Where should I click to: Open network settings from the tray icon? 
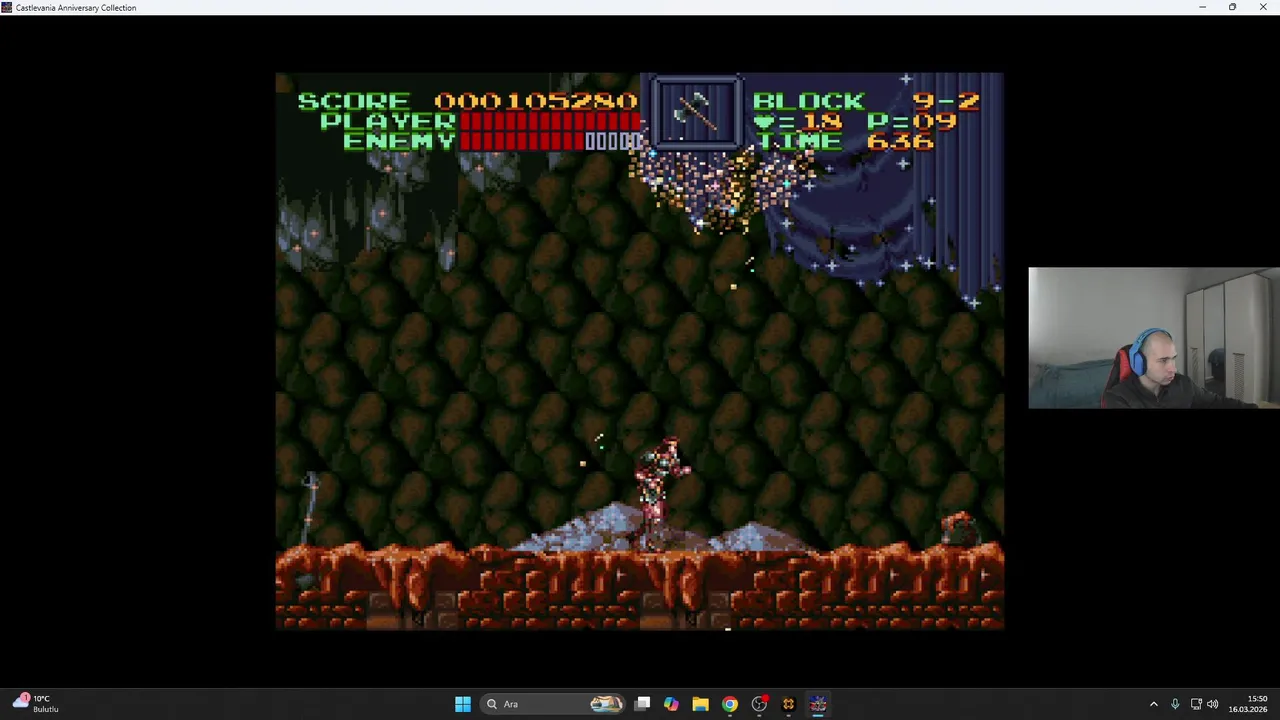point(1196,704)
